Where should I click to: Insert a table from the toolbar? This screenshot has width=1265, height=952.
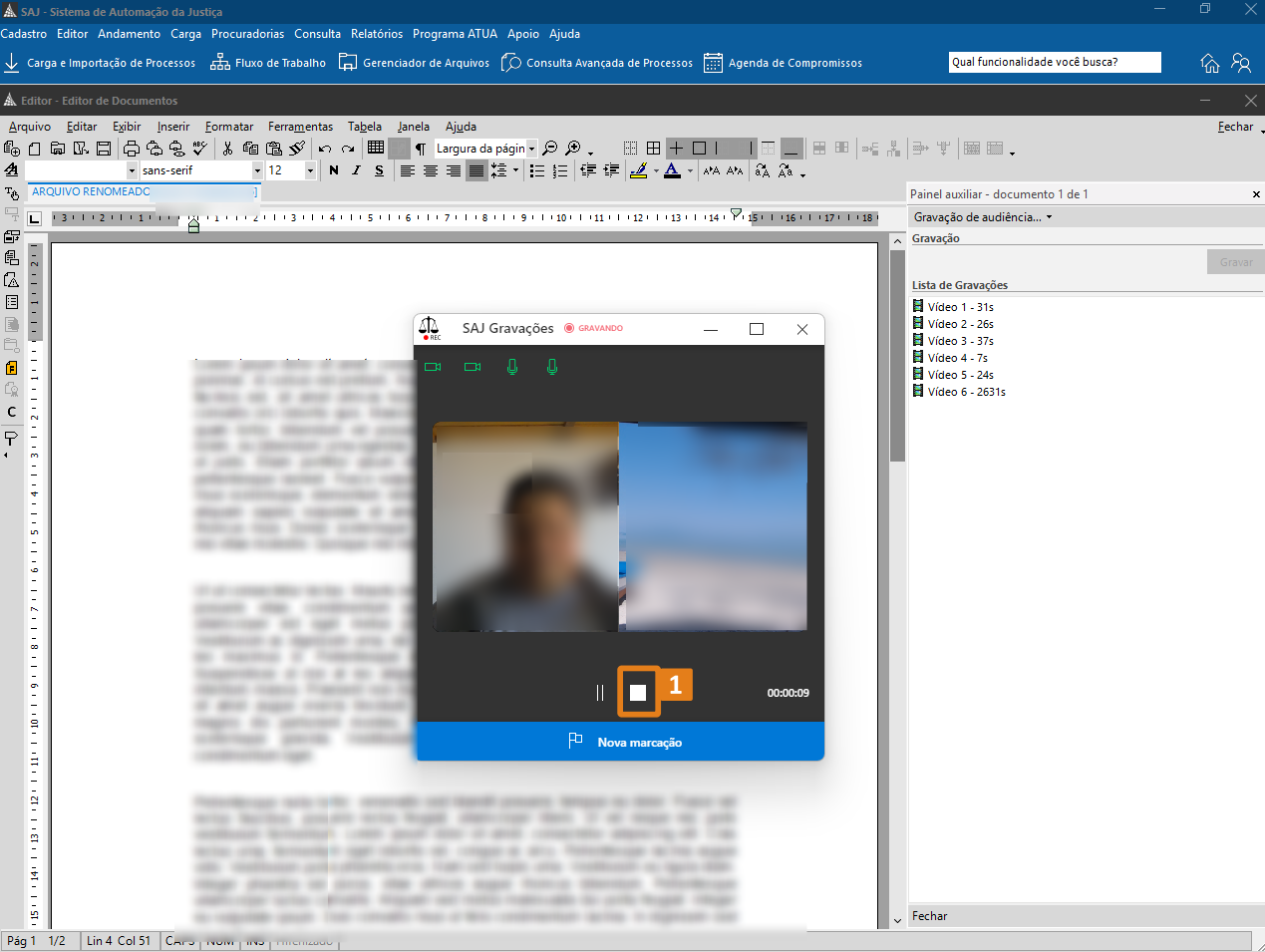pos(376,148)
